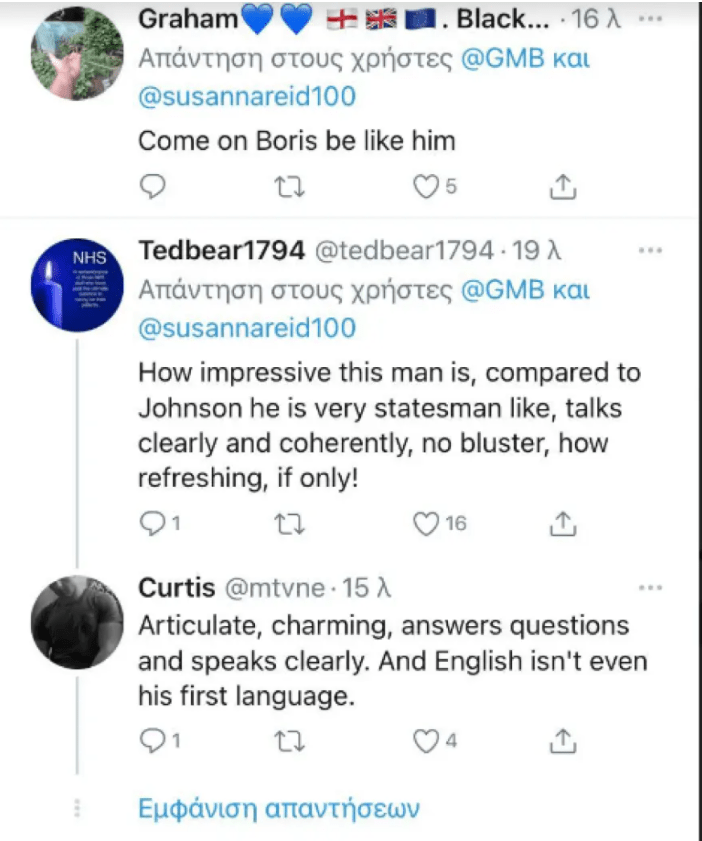Open more options for Tedbear1794's tweet
The image size is (702, 841).
pos(650,249)
